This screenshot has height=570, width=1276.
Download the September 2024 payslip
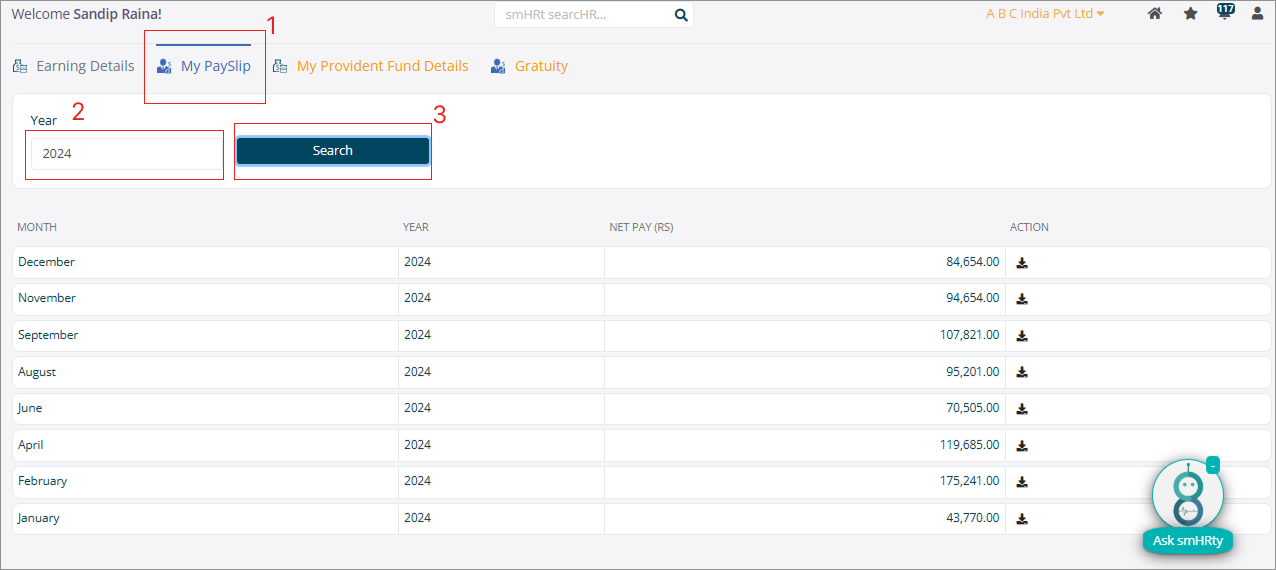[x=1022, y=336]
